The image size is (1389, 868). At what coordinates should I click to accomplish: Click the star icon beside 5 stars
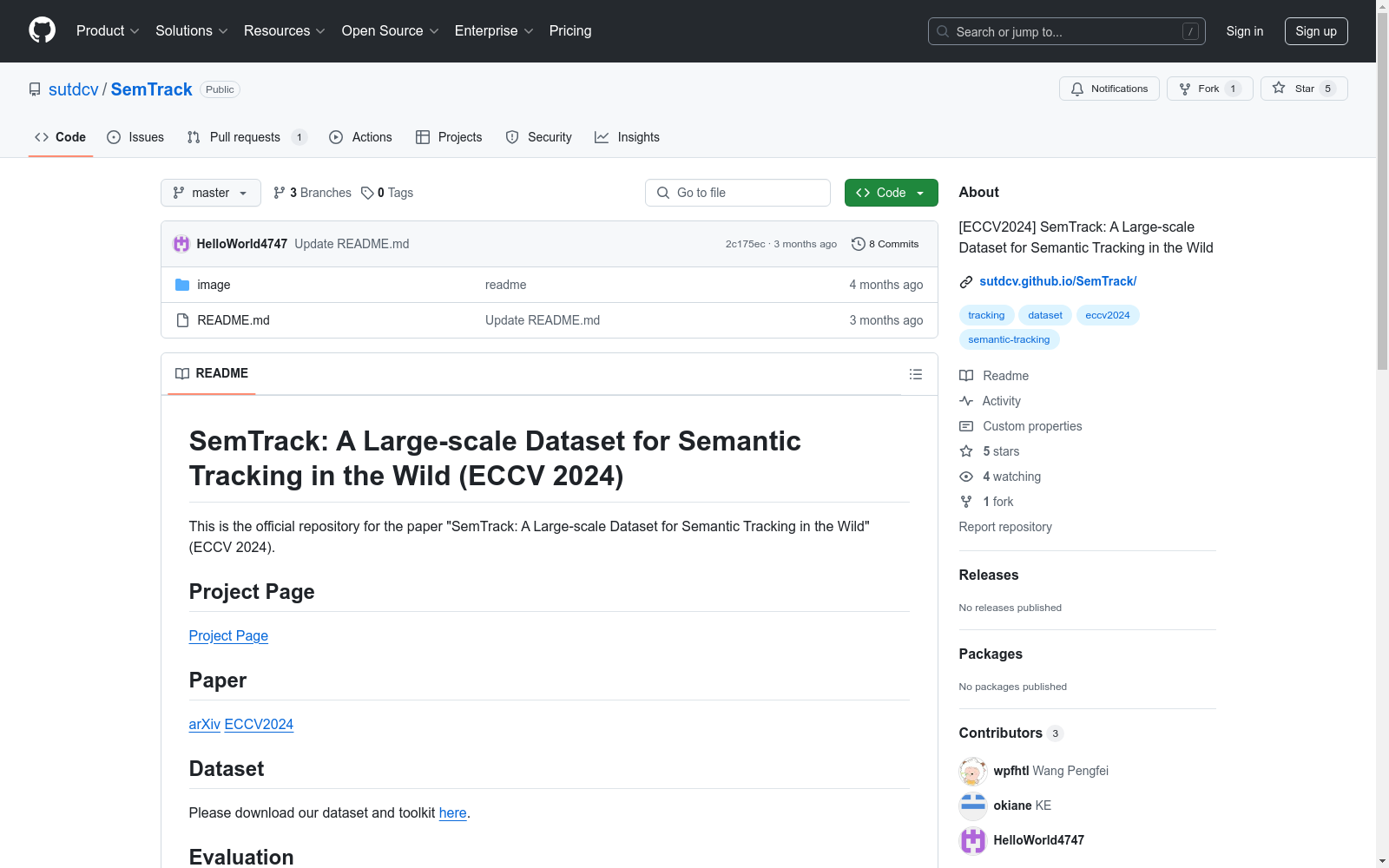(966, 451)
